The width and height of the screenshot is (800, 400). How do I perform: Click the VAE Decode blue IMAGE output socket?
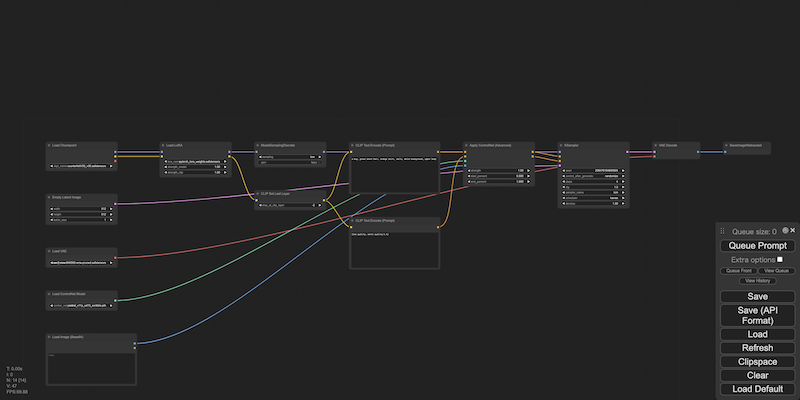pyautogui.click(x=698, y=152)
